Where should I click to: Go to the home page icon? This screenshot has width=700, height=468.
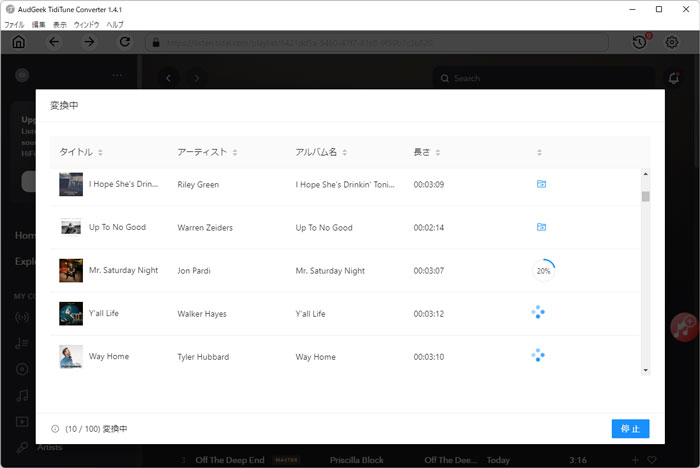coord(18,42)
